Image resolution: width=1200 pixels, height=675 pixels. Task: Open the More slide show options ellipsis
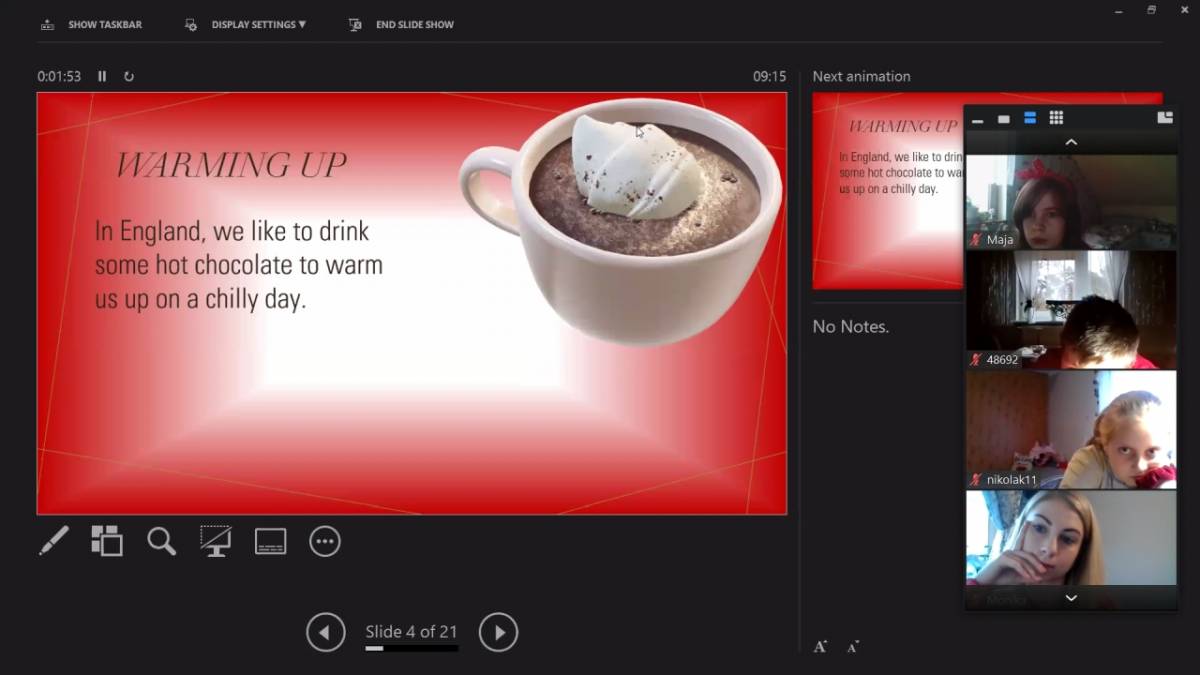pyautogui.click(x=325, y=541)
